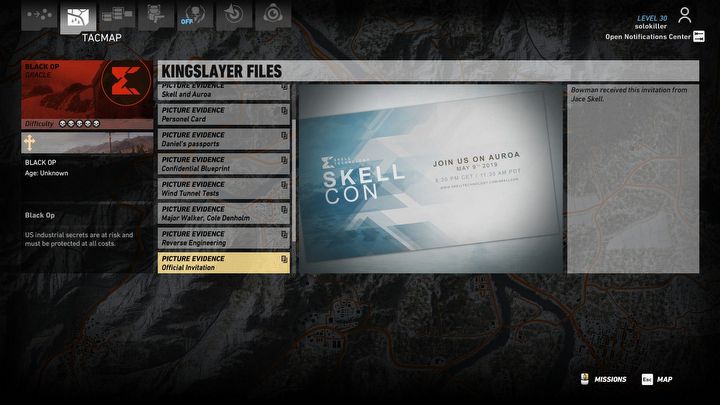The image size is (720, 405).
Task: Open the radar-style menu tab icon
Action: [x=233, y=15]
